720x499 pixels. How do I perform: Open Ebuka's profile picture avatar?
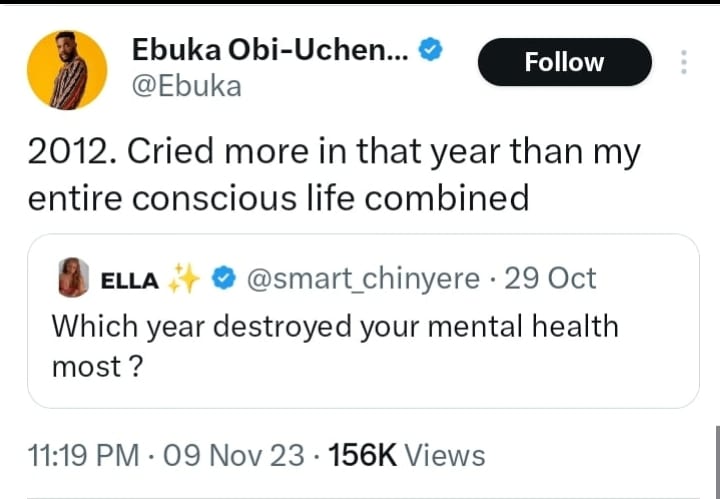pyautogui.click(x=67, y=69)
